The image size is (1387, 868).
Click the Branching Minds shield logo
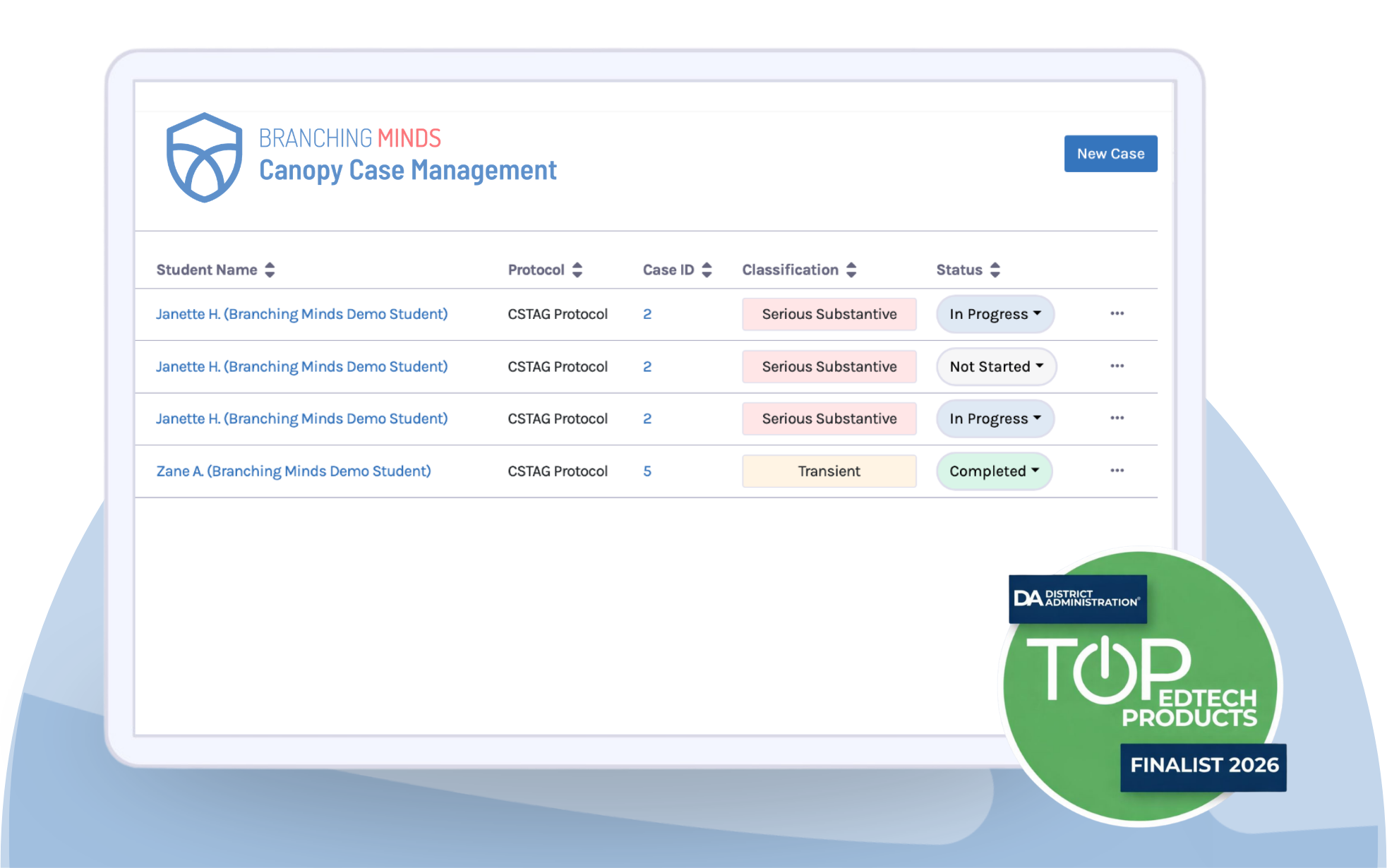pos(204,157)
